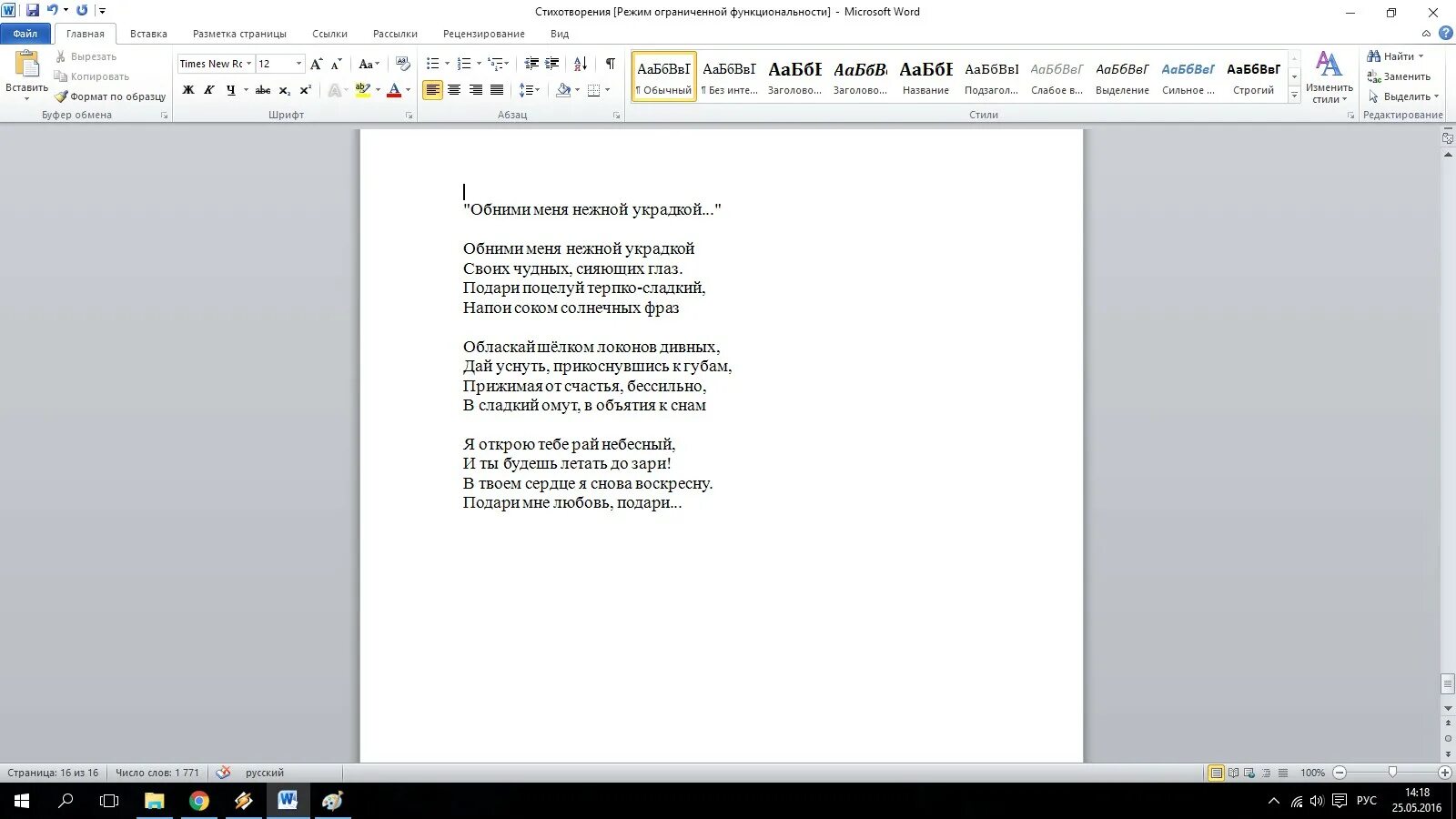The height and width of the screenshot is (819, 1456).
Task: Expand the styles gallery list
Action: (x=1295, y=95)
